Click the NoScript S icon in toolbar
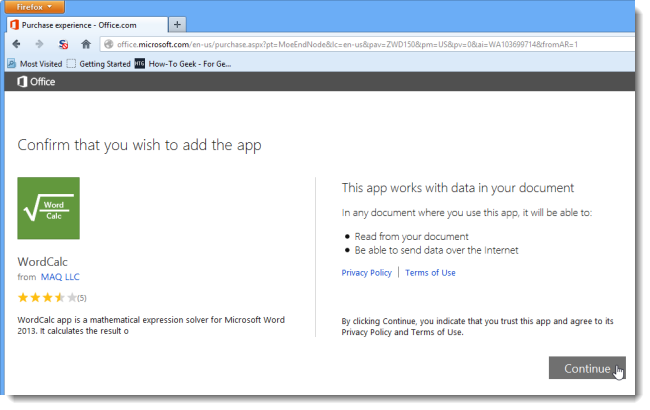The image size is (650, 410). (63, 44)
